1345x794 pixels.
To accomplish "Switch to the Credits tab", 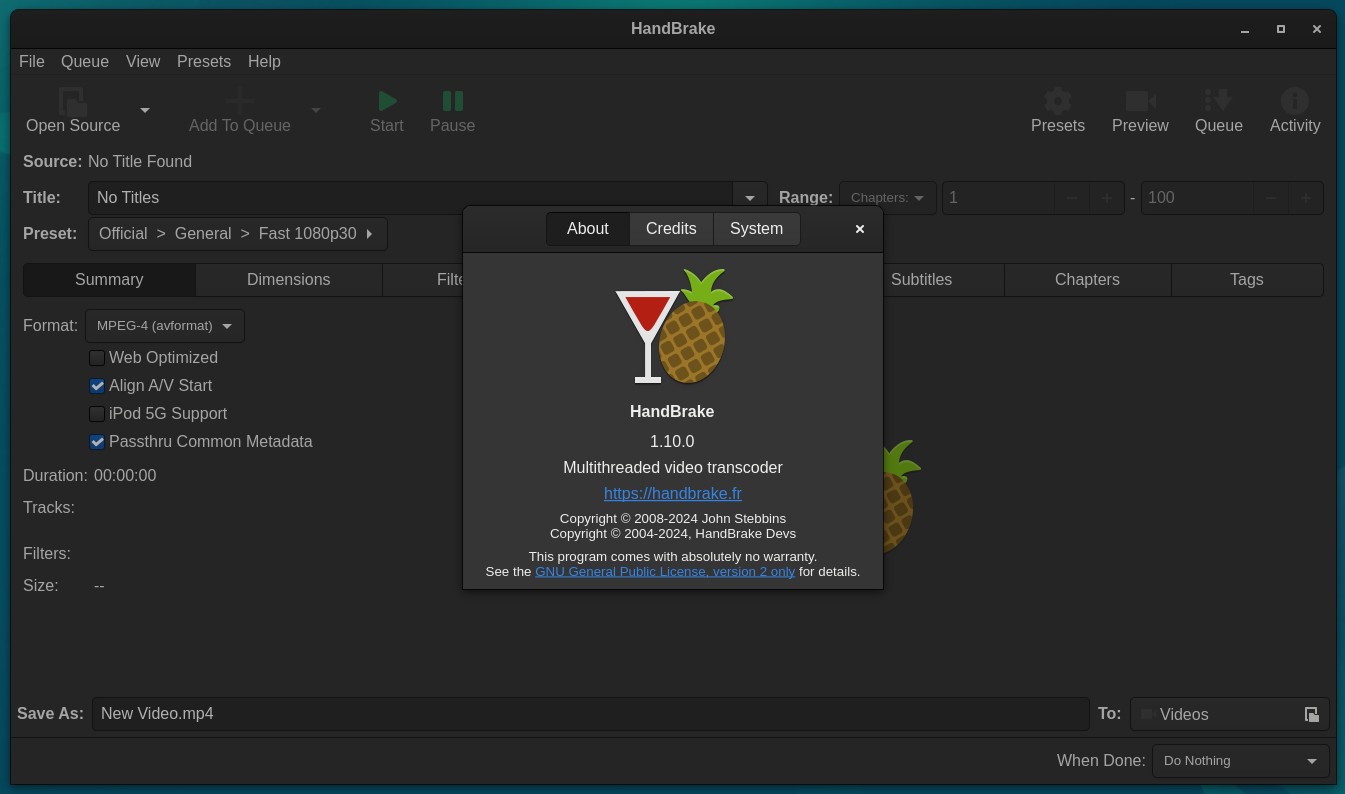I will pos(671,229).
